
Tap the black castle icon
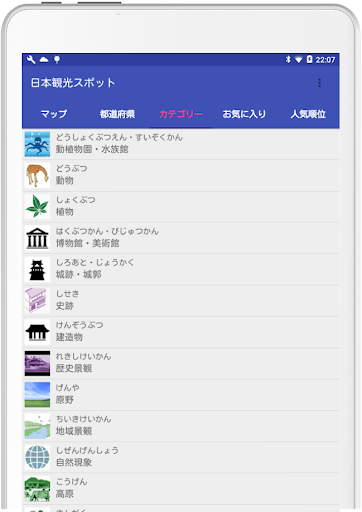pos(37,269)
